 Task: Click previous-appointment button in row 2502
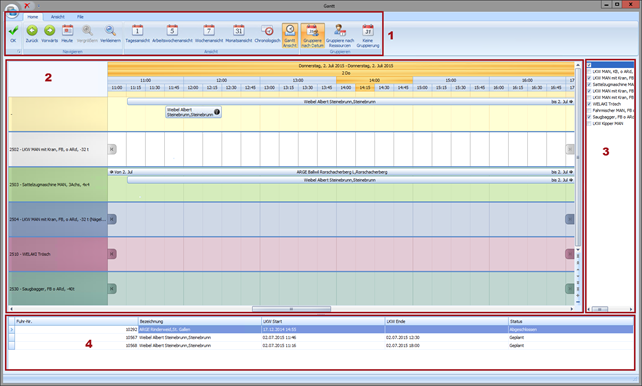pyautogui.click(x=112, y=149)
